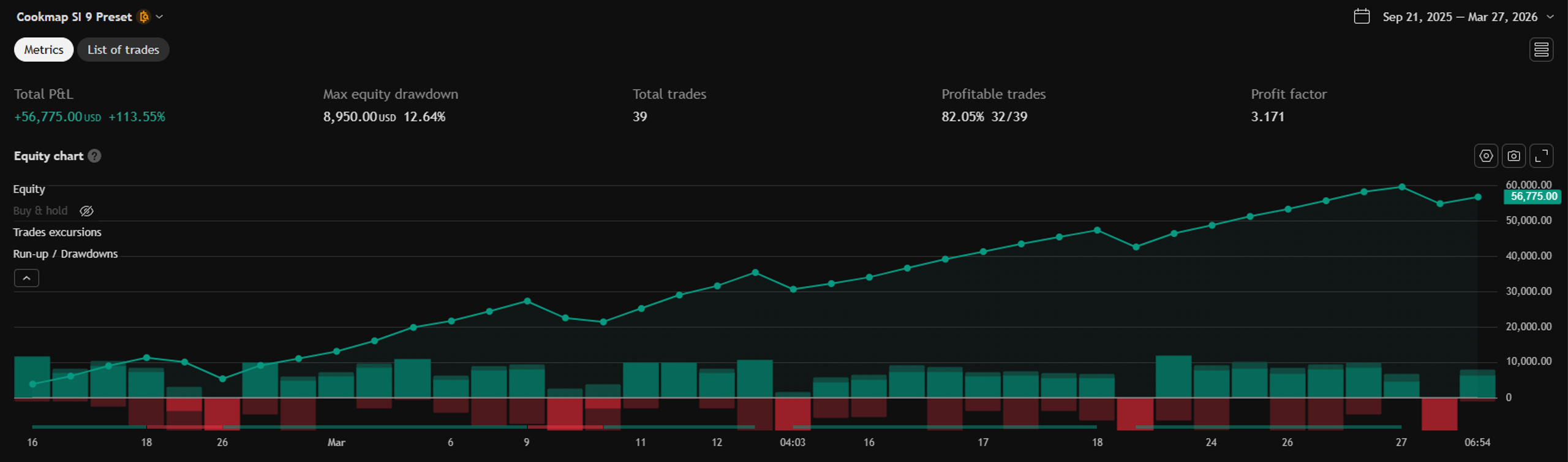Click the 32/39 profitable trades ratio
This screenshot has height=462, width=1568.
(1009, 116)
